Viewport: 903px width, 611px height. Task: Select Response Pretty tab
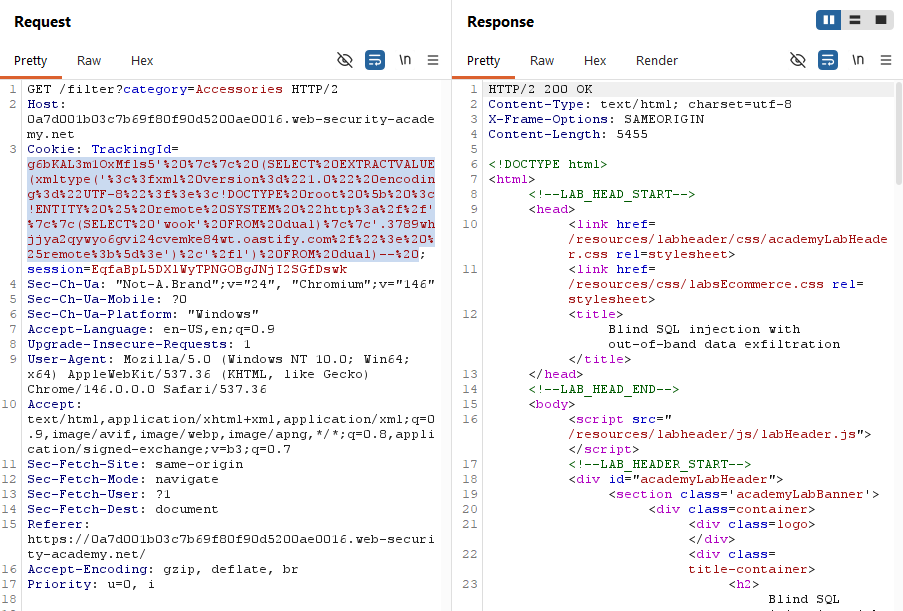click(x=483, y=60)
